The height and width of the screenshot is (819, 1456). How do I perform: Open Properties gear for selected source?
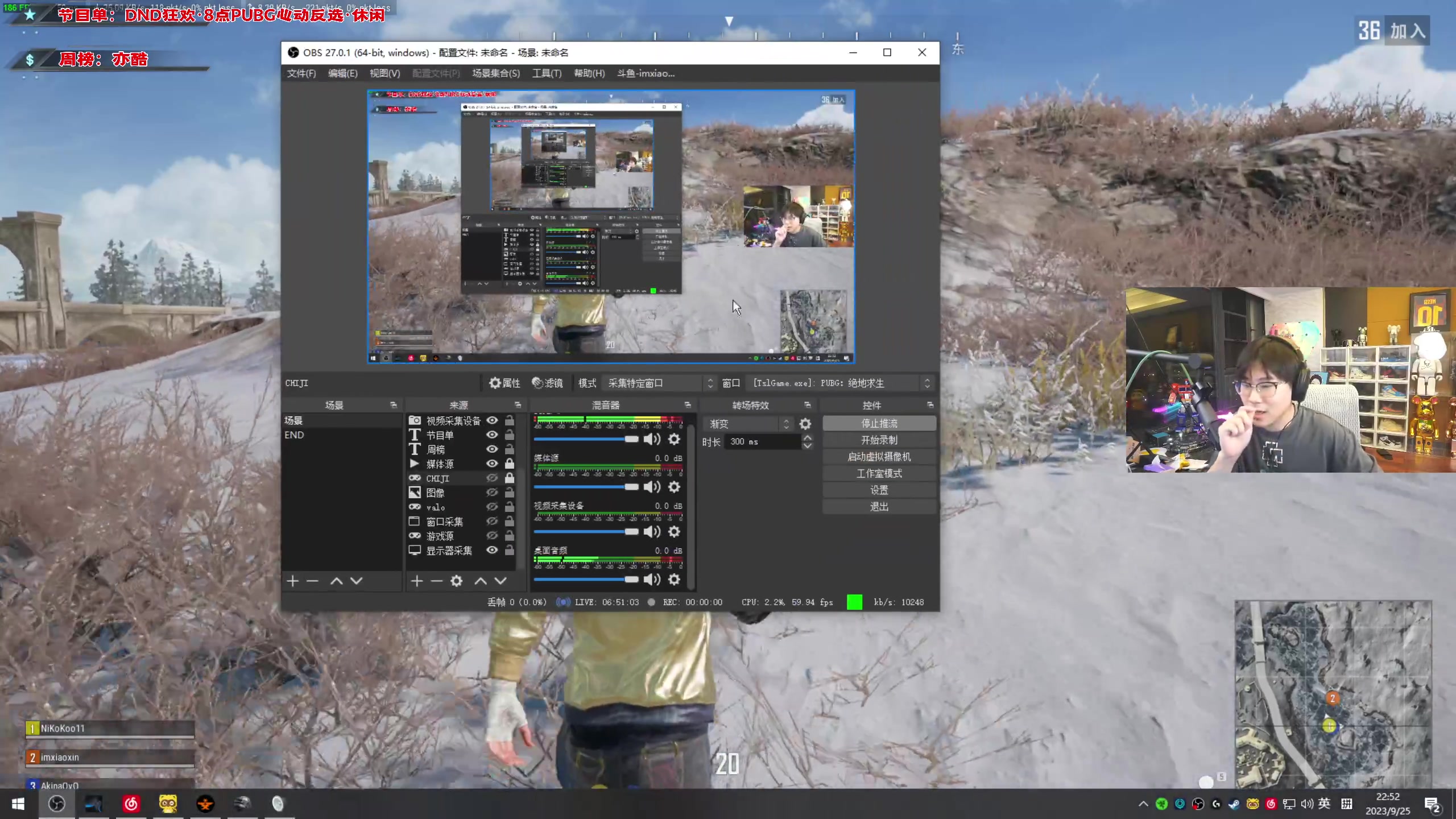click(x=504, y=383)
